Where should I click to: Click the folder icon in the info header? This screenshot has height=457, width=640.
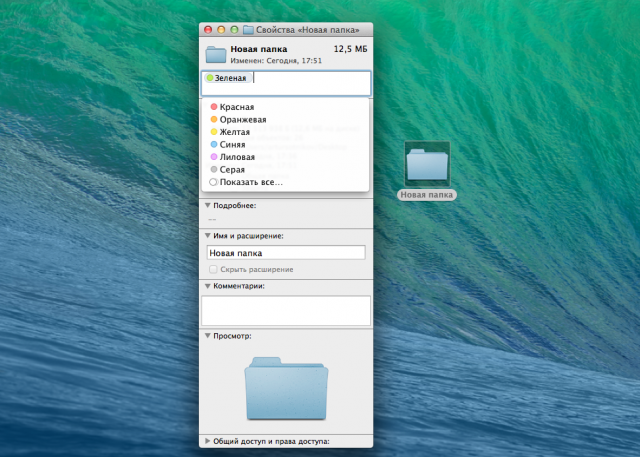pyautogui.click(x=215, y=54)
